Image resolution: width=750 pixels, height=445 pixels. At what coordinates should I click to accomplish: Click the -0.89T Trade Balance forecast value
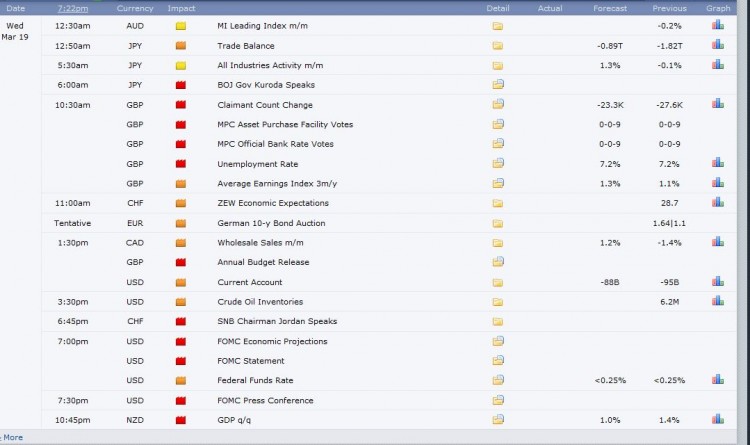pyautogui.click(x=610, y=46)
